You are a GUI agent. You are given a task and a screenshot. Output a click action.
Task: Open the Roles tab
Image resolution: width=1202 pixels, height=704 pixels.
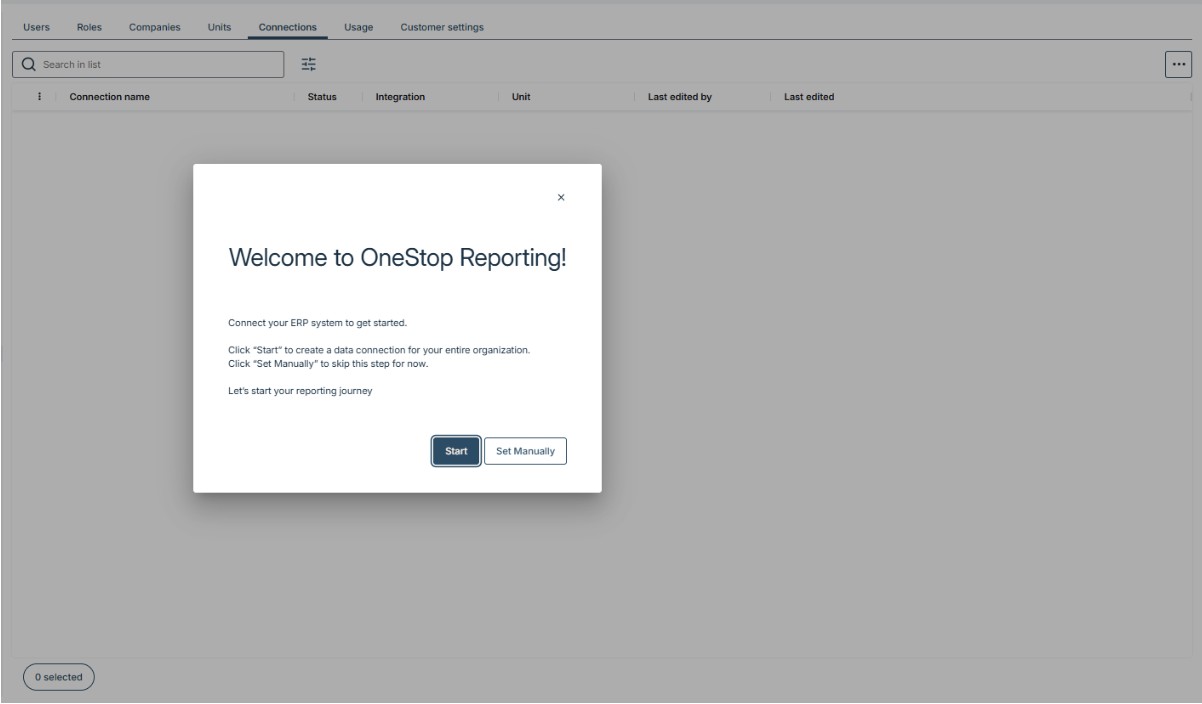89,27
